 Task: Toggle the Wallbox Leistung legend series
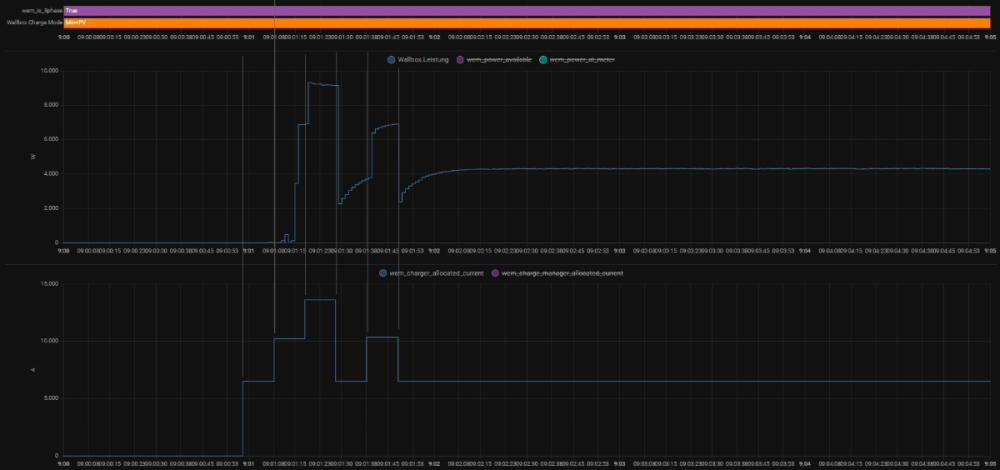(424, 60)
